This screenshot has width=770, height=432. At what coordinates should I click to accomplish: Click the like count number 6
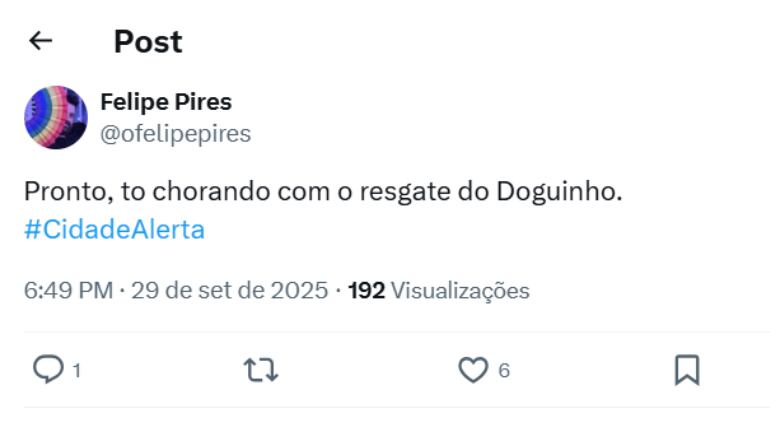coord(504,371)
